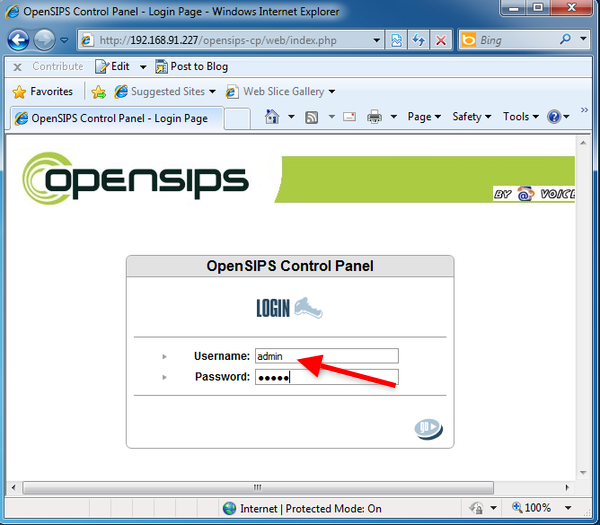Click the Read Mail icon

(x=349, y=116)
